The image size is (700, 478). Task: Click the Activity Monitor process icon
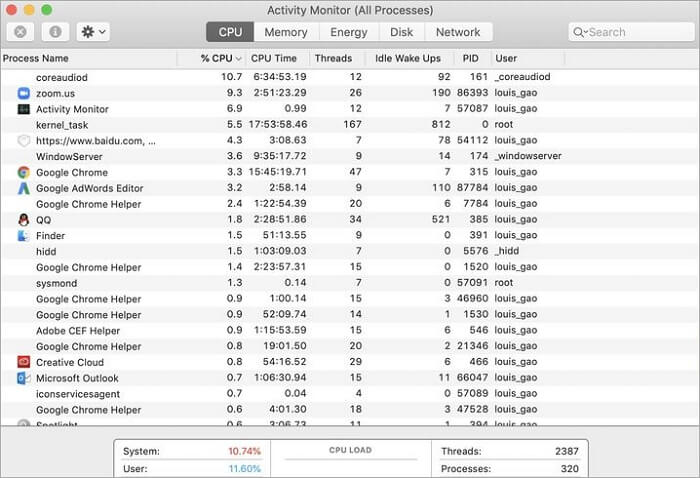(24, 109)
